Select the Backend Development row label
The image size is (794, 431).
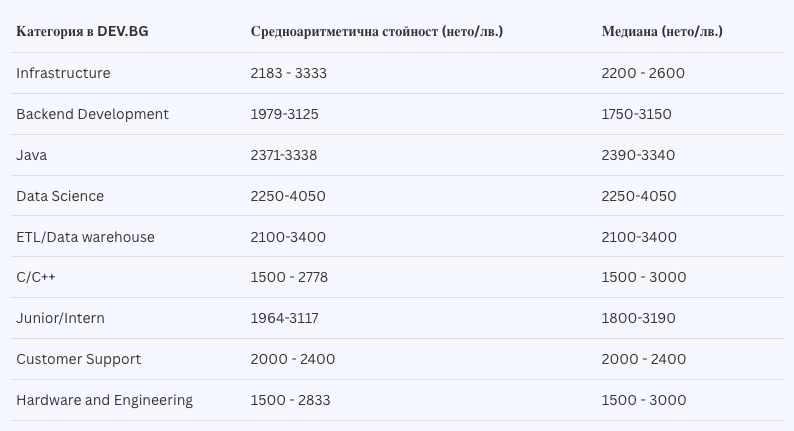tap(92, 114)
